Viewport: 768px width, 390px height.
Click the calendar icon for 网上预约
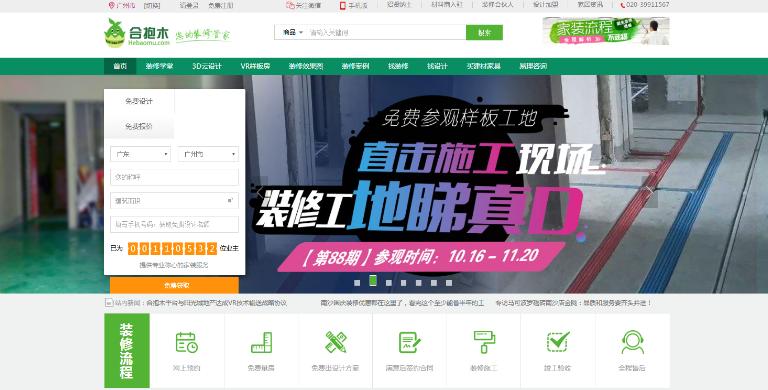(187, 342)
